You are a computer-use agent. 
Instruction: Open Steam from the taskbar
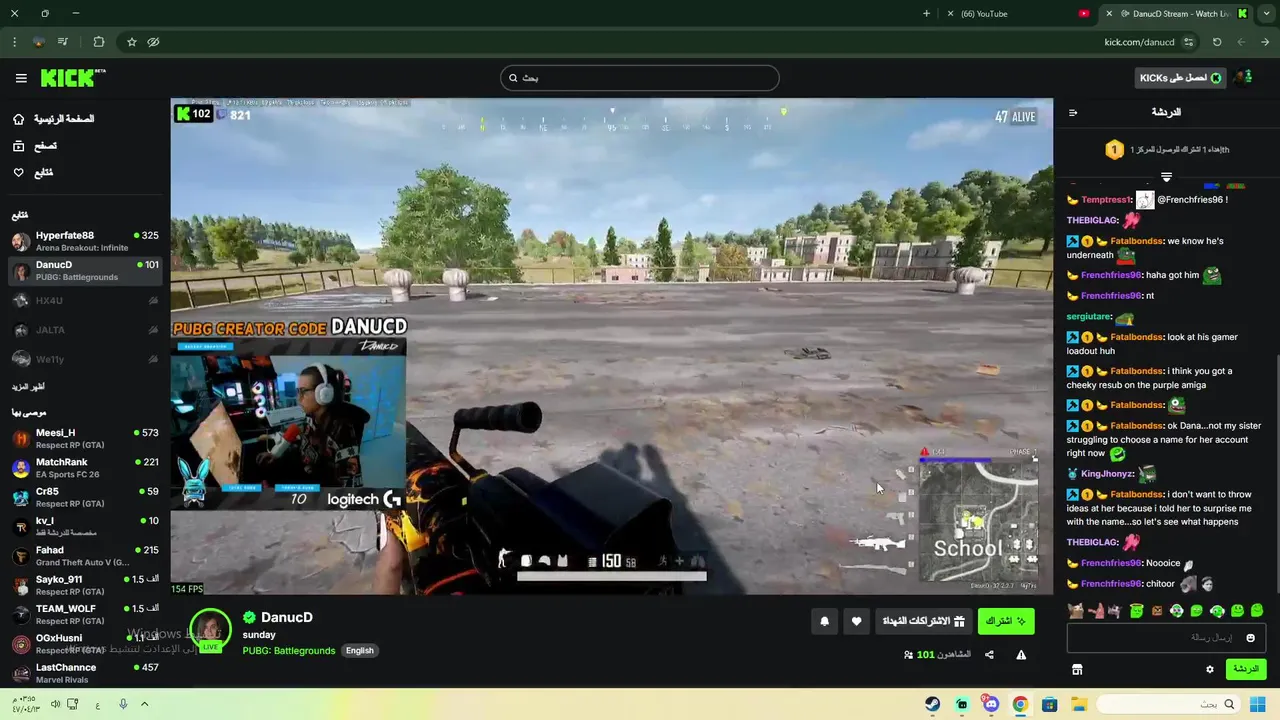click(x=932, y=704)
